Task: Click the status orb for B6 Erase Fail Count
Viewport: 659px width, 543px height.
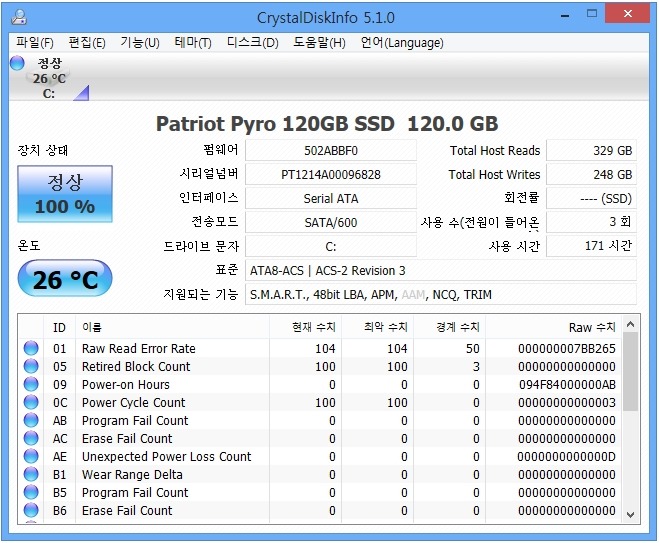Action: [31, 510]
